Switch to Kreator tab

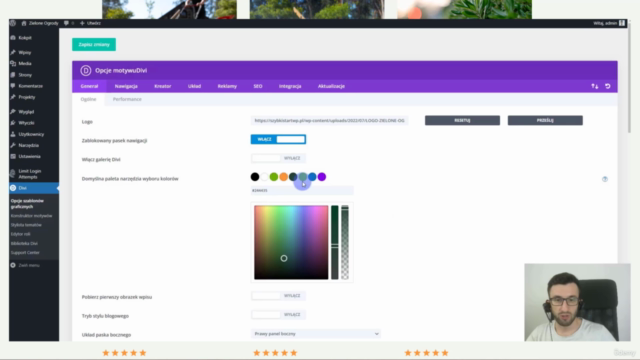pyautogui.click(x=162, y=86)
